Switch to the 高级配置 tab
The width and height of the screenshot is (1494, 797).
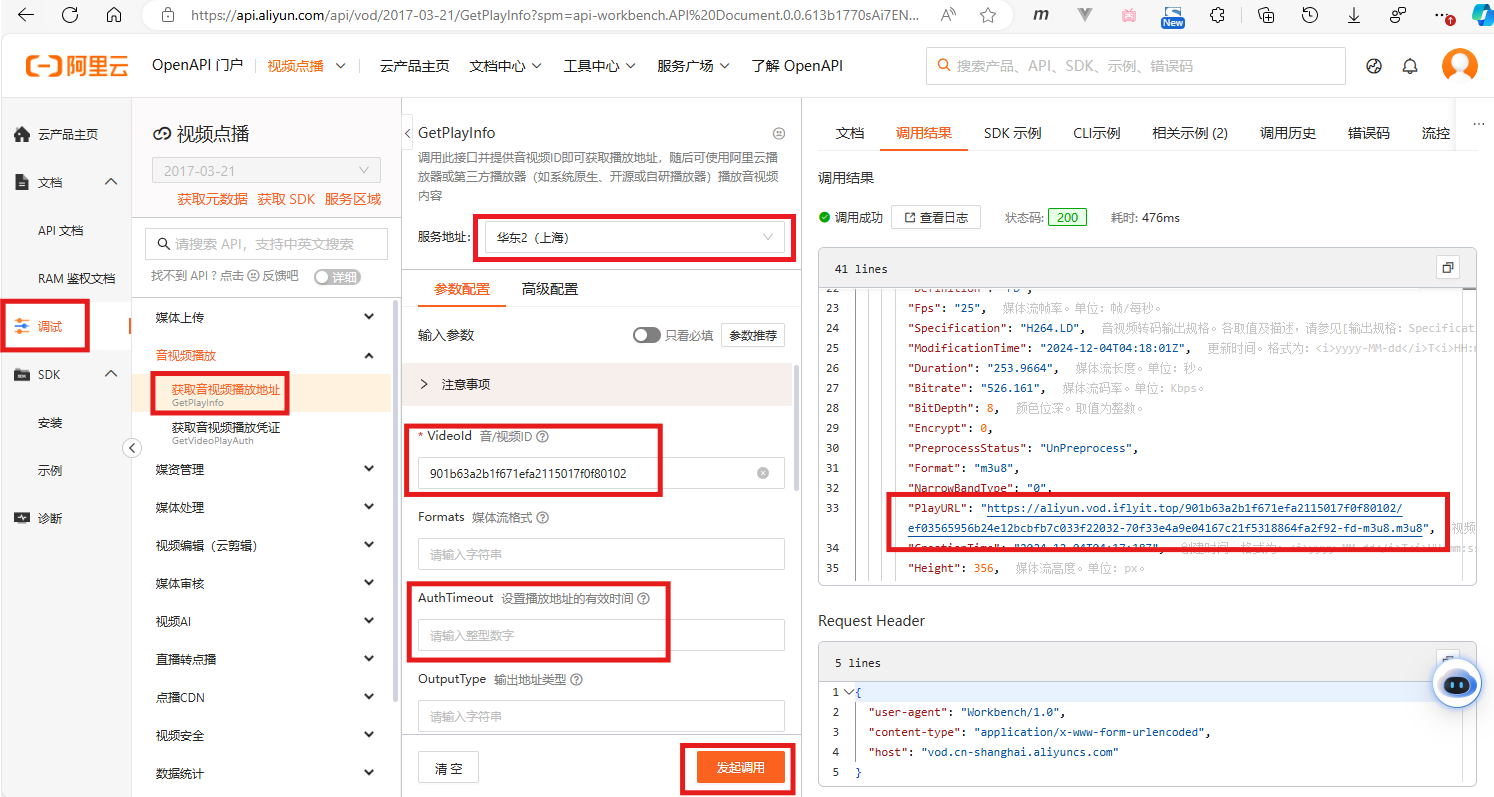click(550, 289)
